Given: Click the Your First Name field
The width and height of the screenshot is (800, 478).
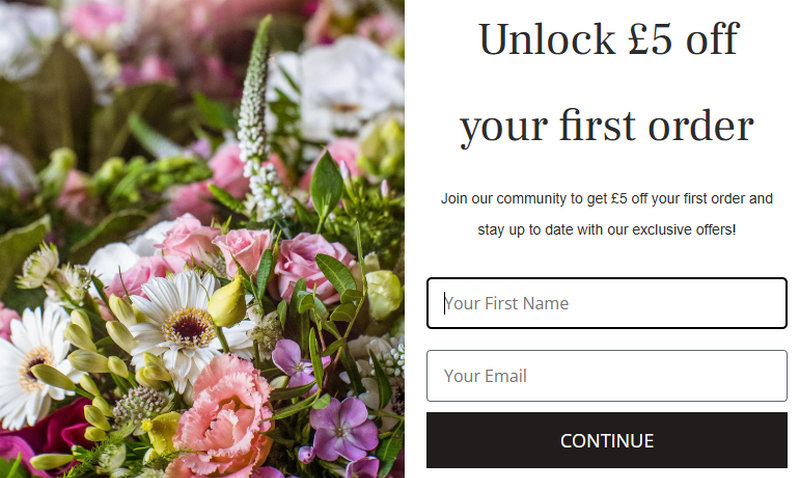Looking at the screenshot, I should pyautogui.click(x=607, y=303).
